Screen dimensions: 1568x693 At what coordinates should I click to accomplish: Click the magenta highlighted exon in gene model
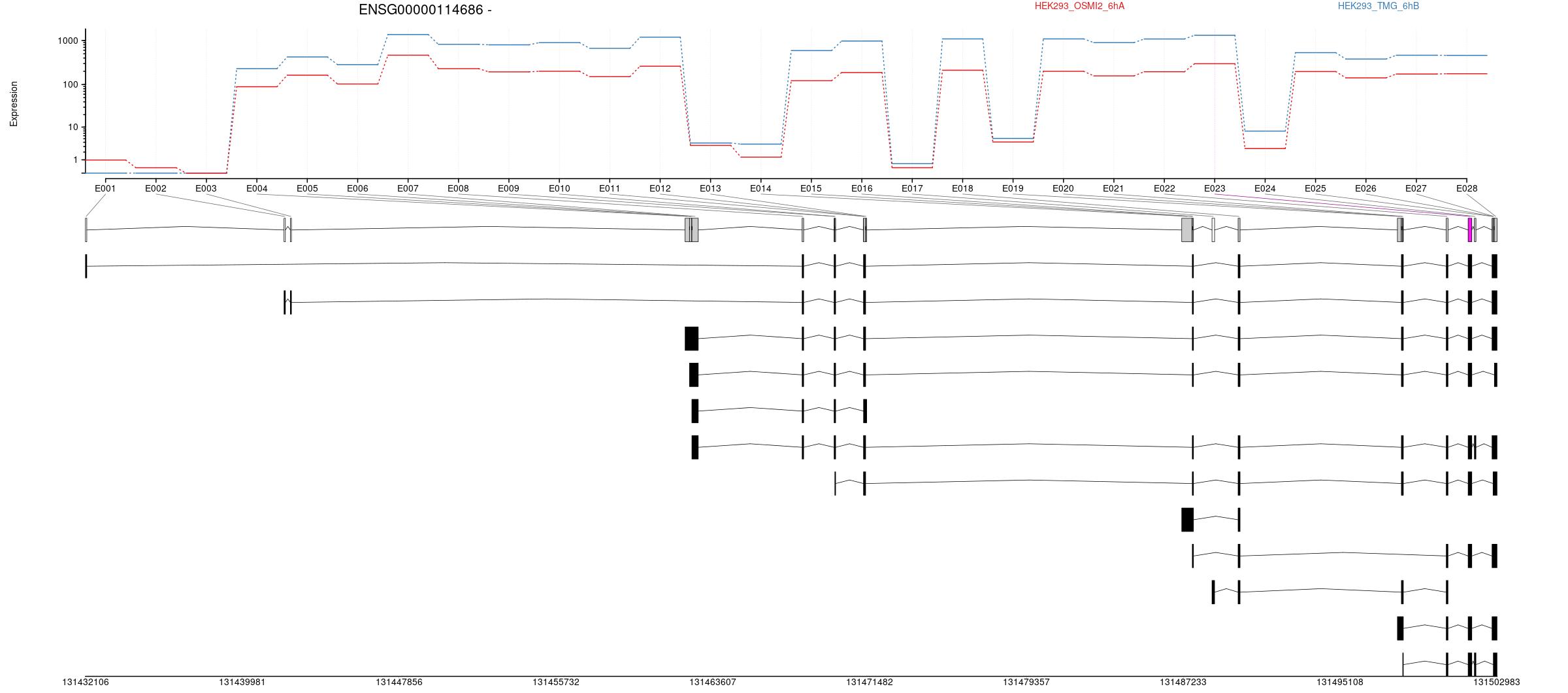click(x=1470, y=229)
